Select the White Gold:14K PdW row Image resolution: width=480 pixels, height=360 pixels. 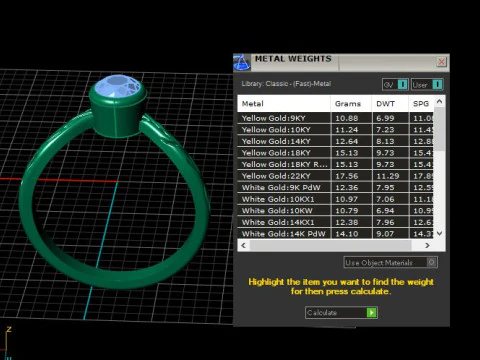(336, 234)
